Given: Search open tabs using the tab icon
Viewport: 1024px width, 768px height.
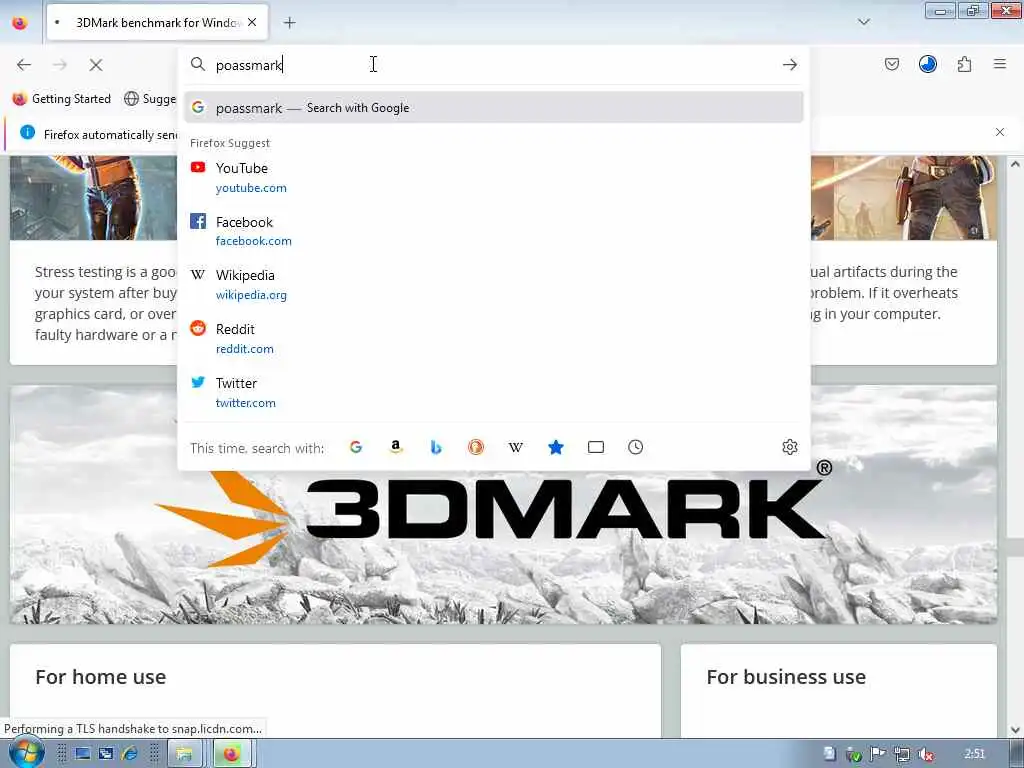Looking at the screenshot, I should click(x=596, y=447).
